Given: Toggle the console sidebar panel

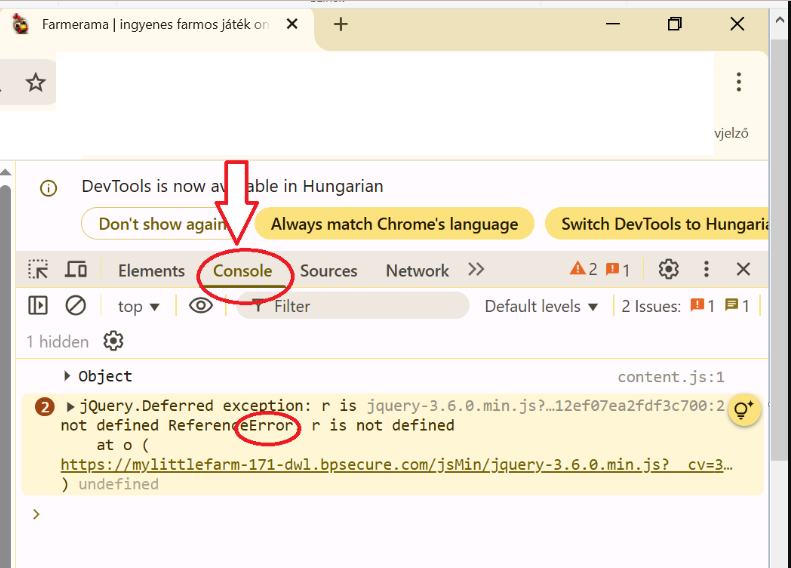Looking at the screenshot, I should tap(38, 306).
